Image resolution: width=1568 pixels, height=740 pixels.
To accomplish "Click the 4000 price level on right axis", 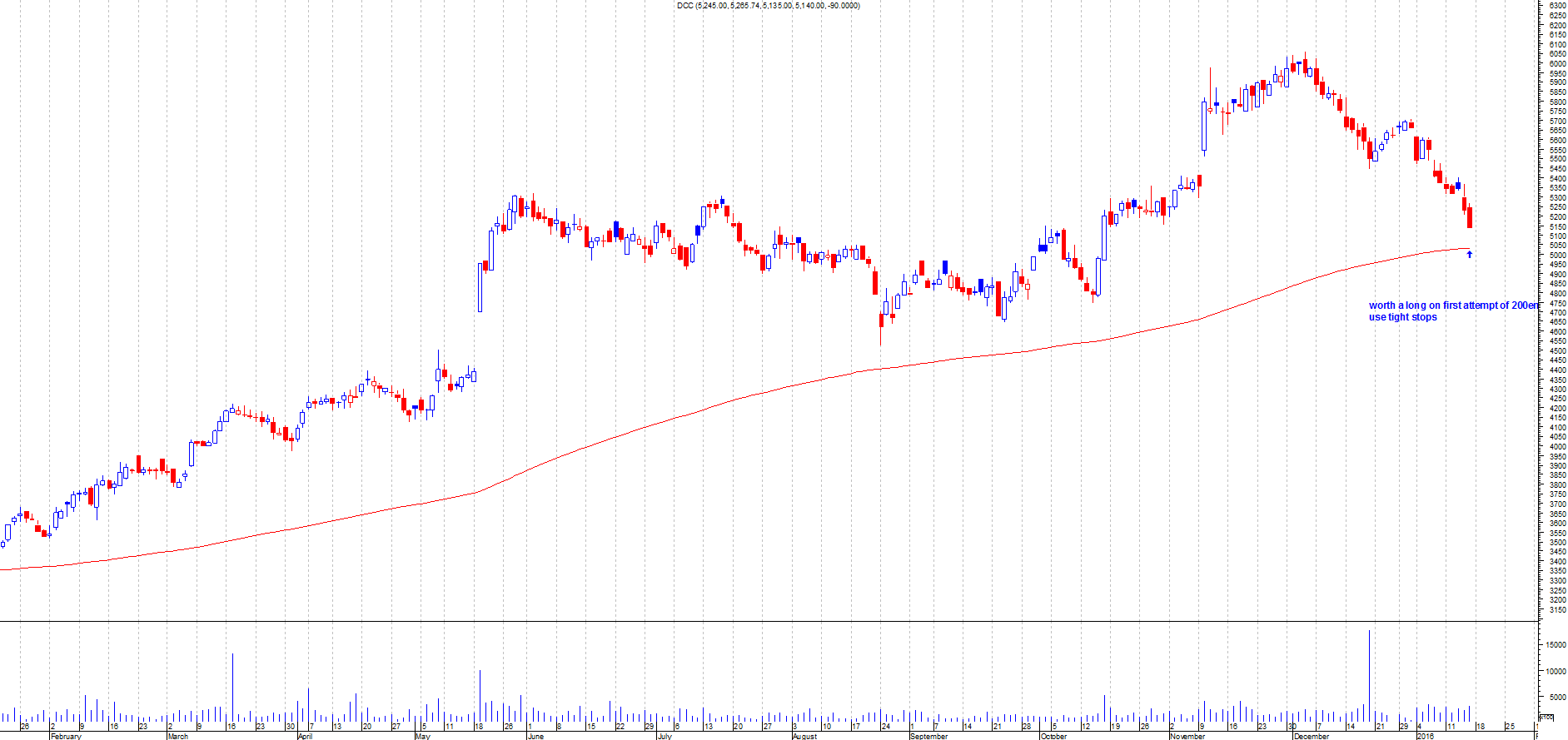I will pos(1557,447).
